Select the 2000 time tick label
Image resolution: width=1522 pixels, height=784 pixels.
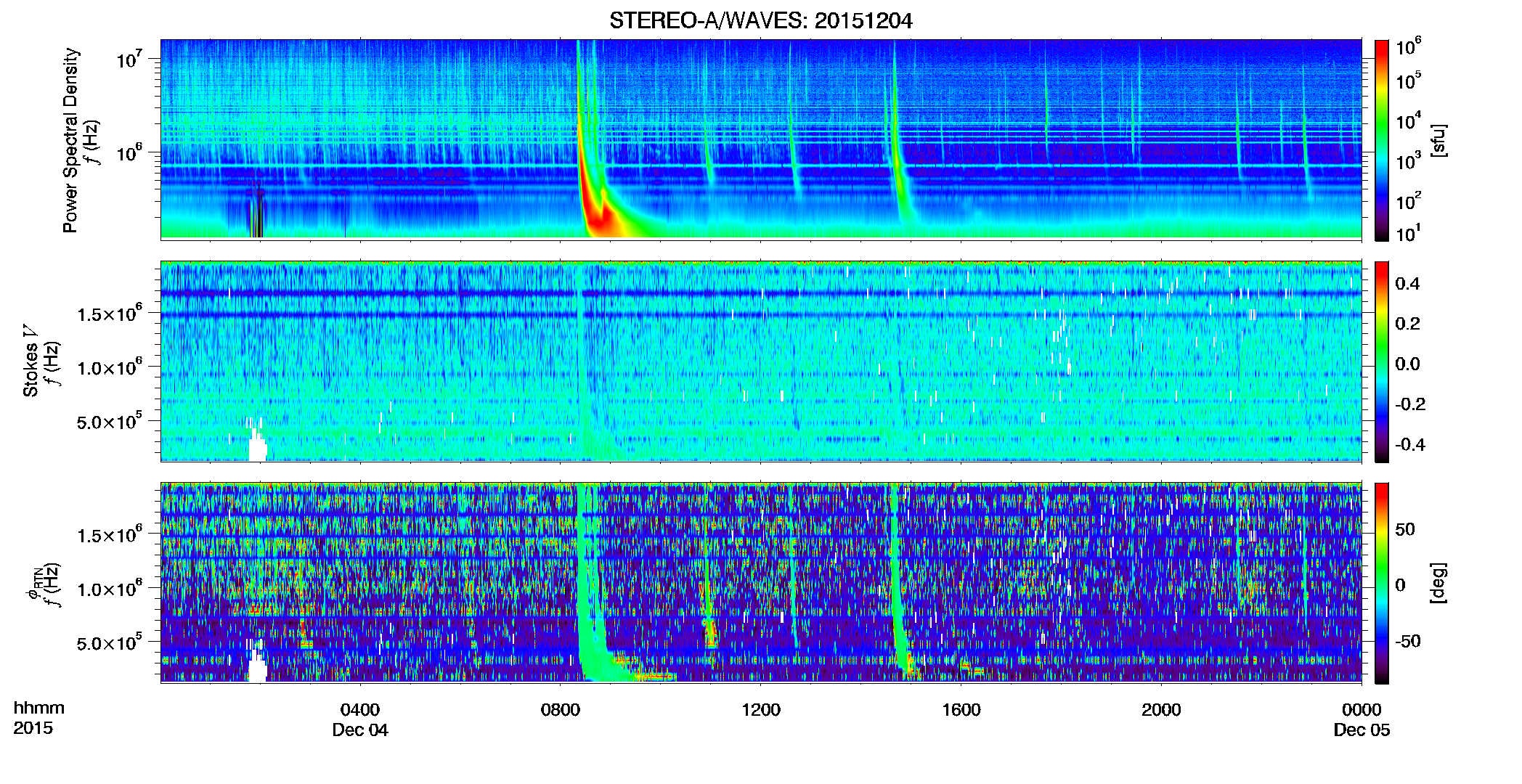pyautogui.click(x=1161, y=710)
